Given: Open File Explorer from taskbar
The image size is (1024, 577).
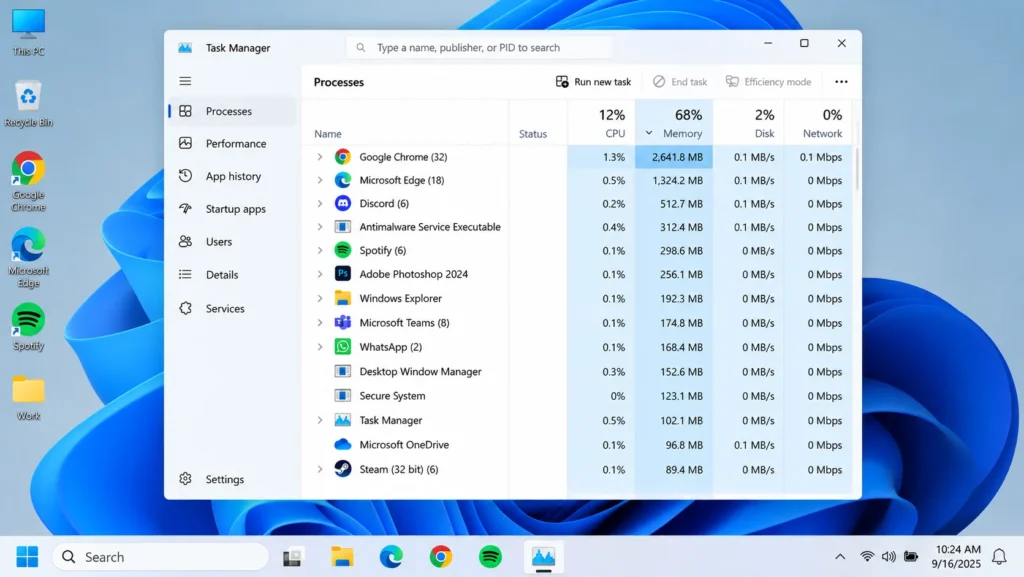Looking at the screenshot, I should click(342, 557).
